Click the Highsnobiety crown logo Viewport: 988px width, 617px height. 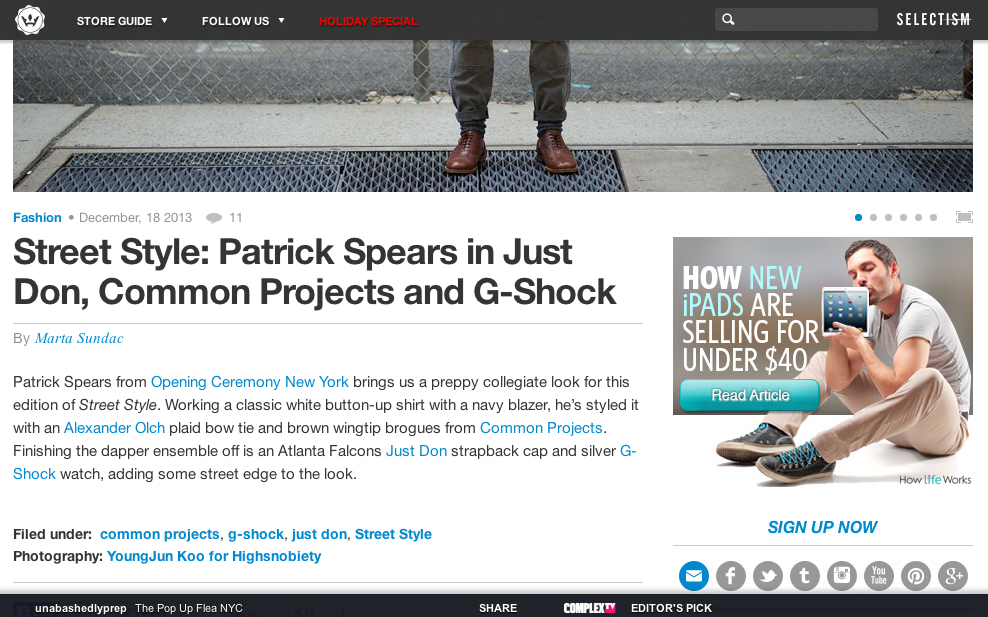point(30,20)
